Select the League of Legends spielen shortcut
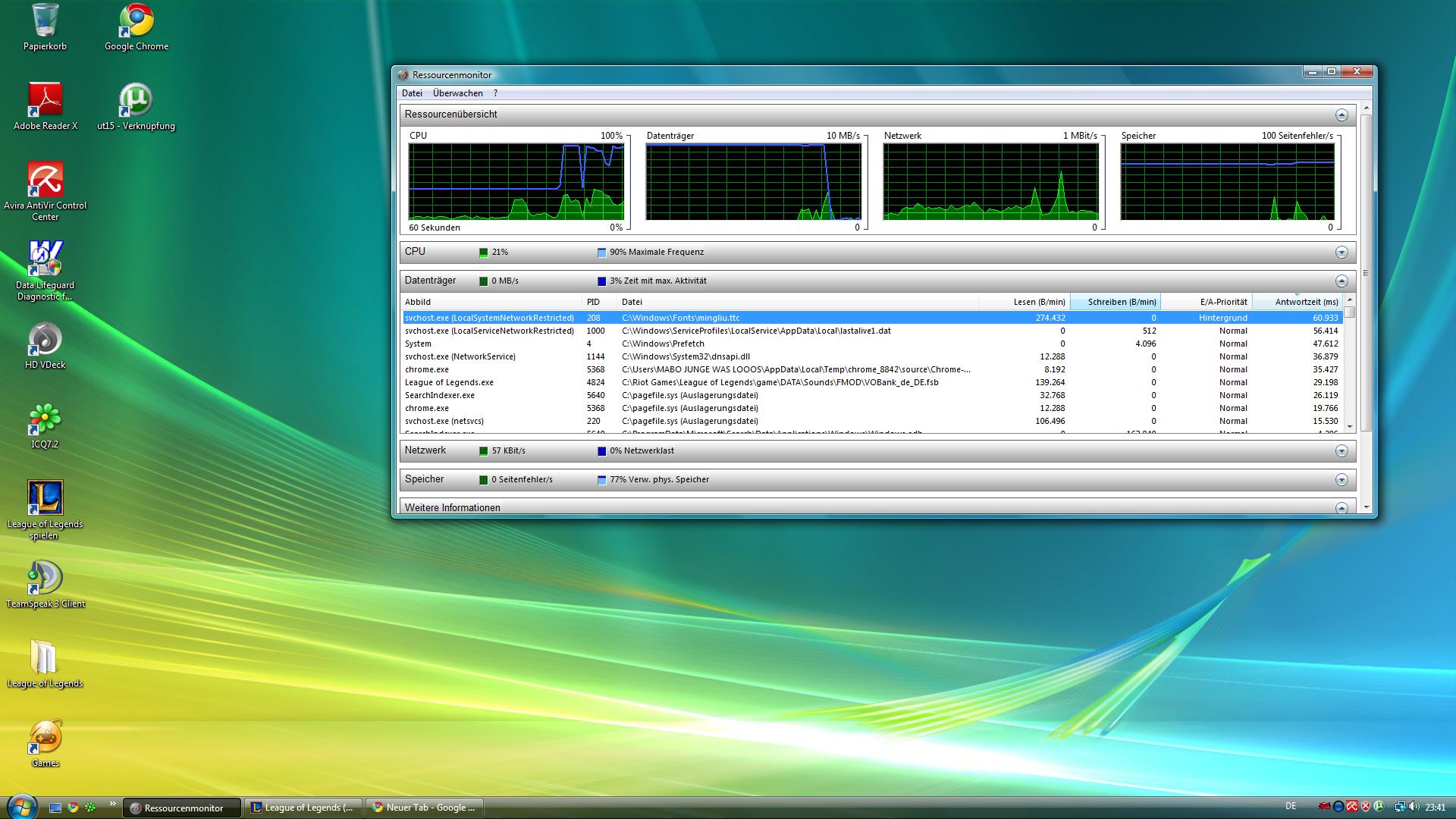Screen dimensions: 1456x819 click(x=45, y=510)
